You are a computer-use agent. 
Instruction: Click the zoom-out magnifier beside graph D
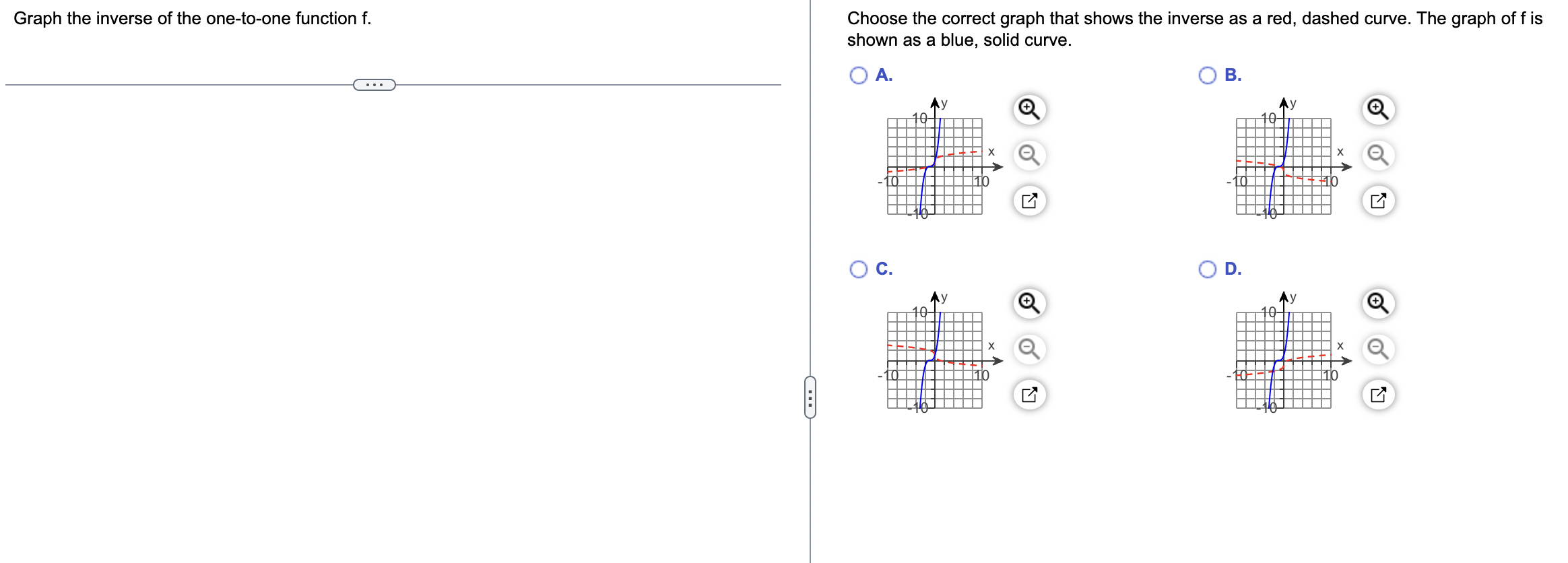point(1377,347)
